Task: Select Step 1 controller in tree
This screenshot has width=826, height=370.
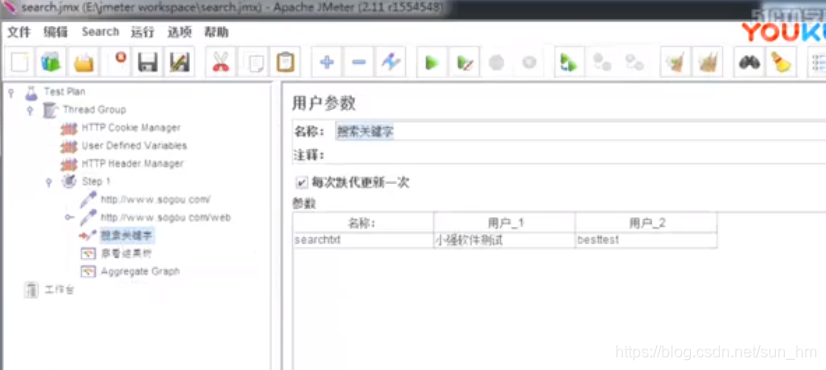Action: 96,181
